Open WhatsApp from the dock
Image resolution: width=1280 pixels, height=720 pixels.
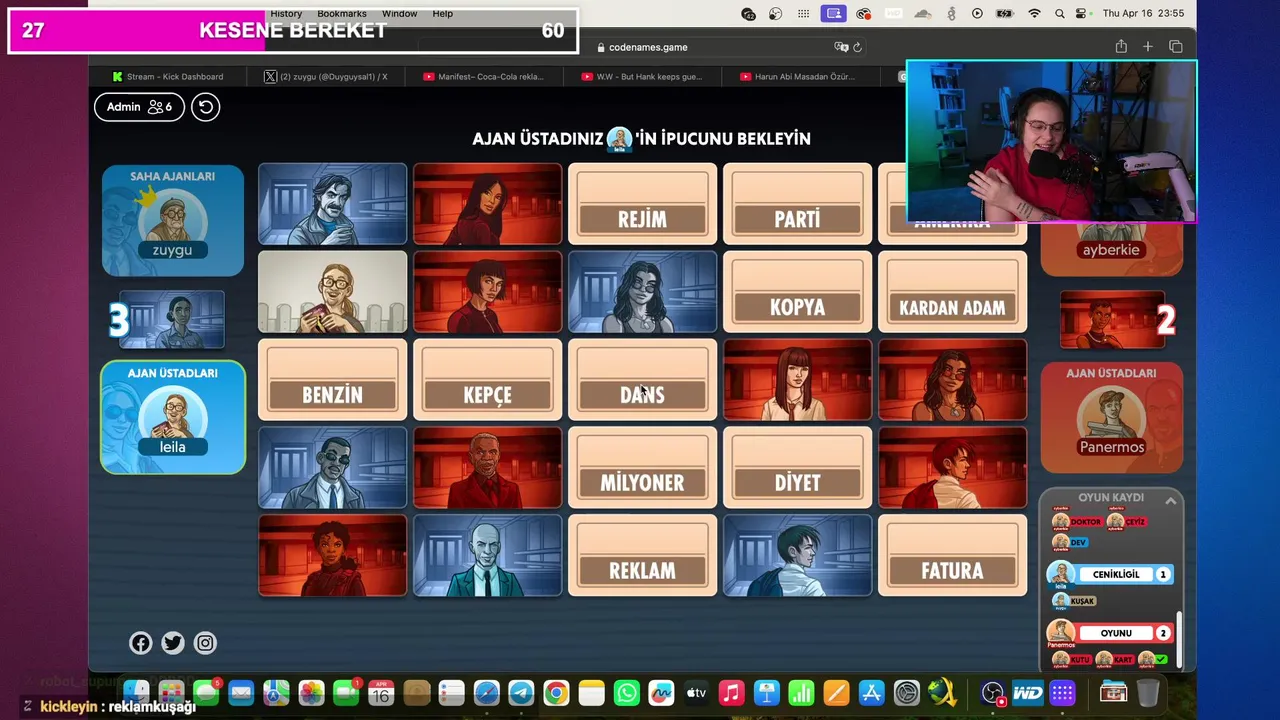click(x=627, y=693)
